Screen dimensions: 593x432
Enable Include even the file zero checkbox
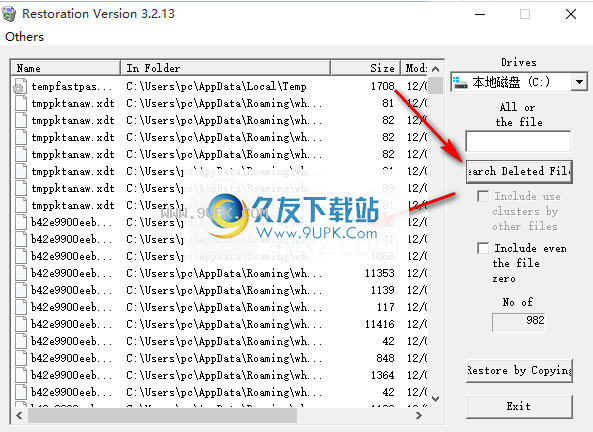[483, 248]
